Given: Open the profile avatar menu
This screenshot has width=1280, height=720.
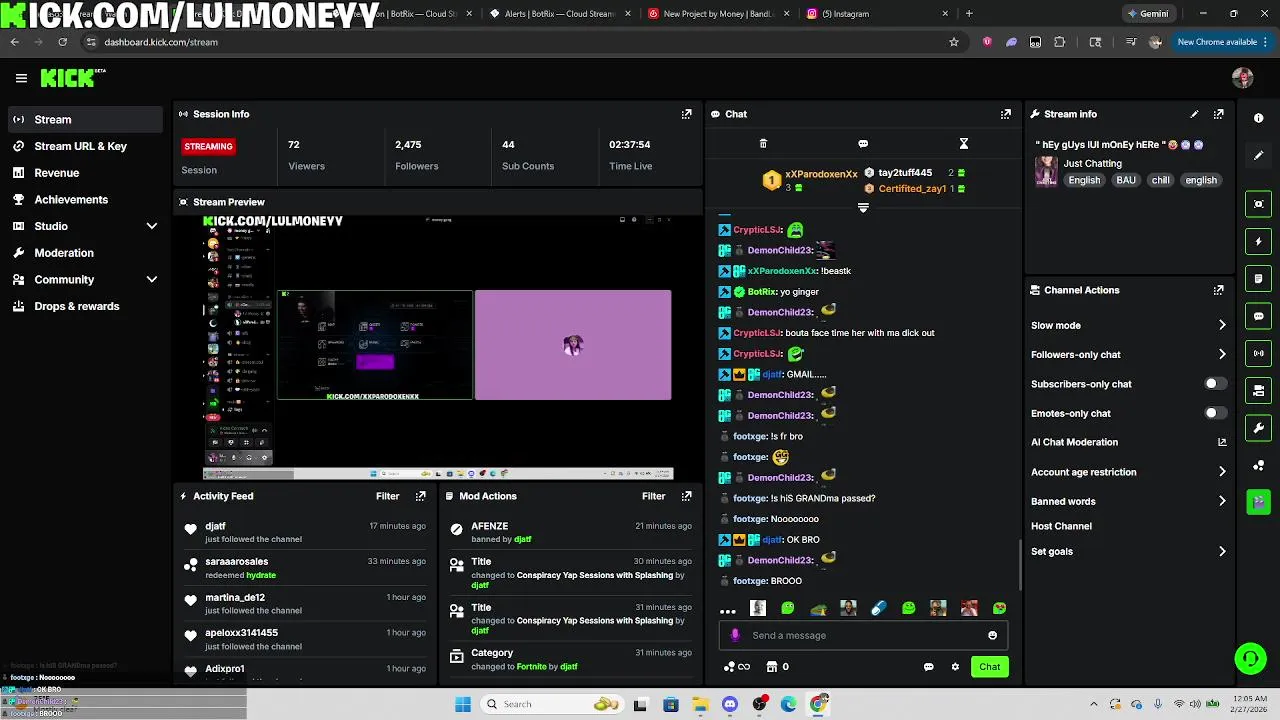Looking at the screenshot, I should click(x=1243, y=78).
